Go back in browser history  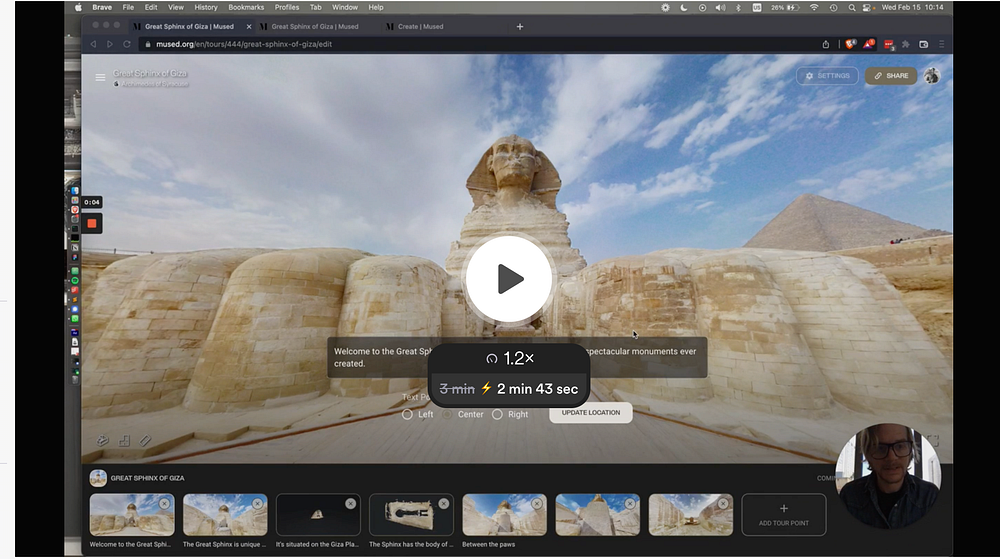tap(94, 44)
